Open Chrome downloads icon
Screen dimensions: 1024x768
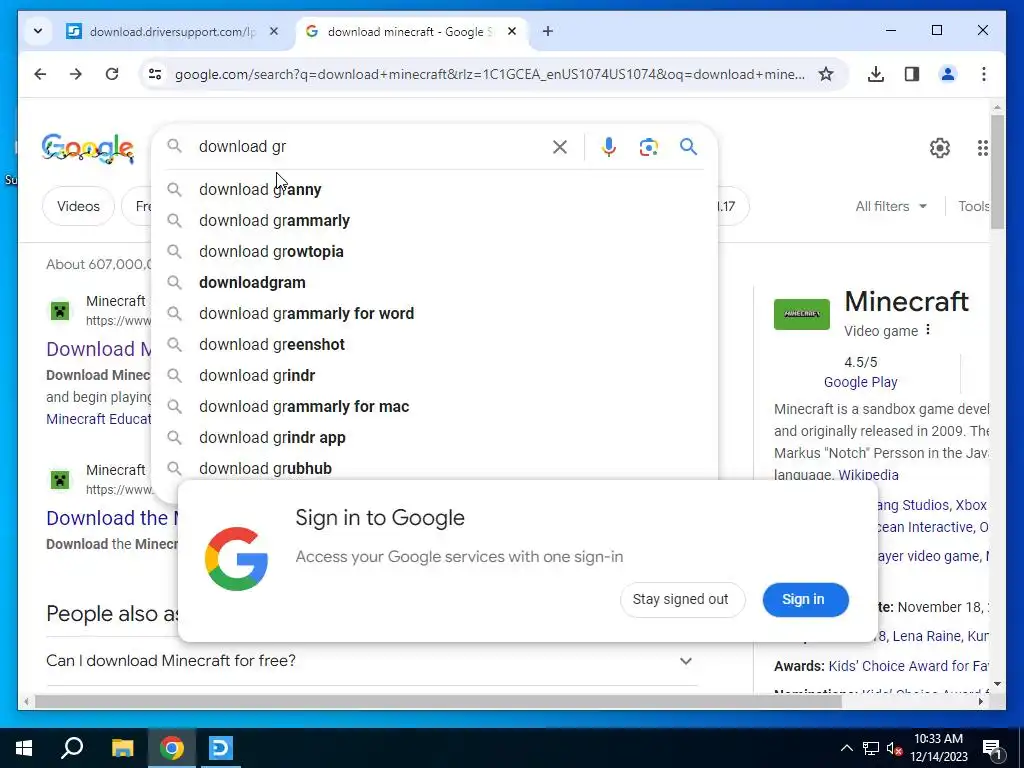tap(876, 74)
